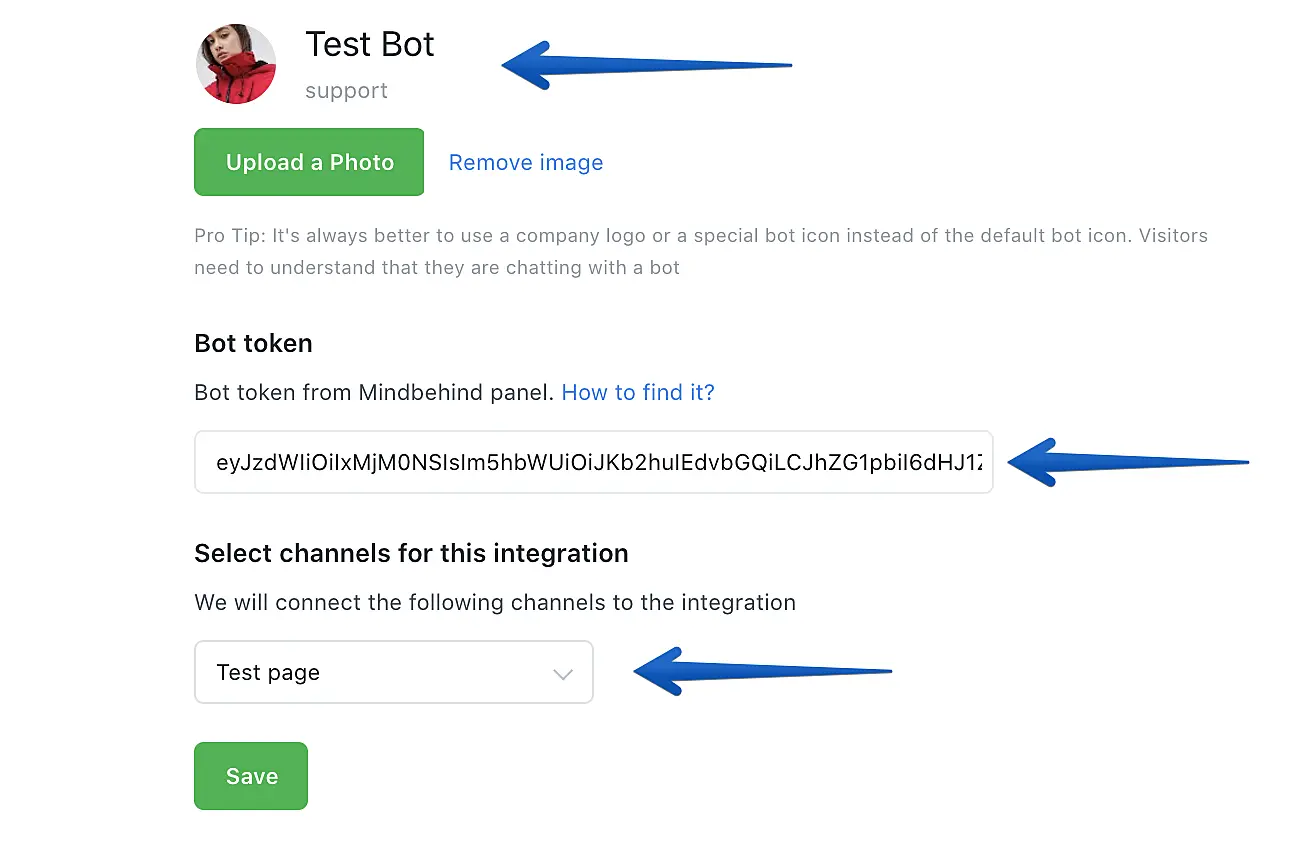Click the "Bot token" section heading
This screenshot has width=1294, height=846.
coord(253,343)
